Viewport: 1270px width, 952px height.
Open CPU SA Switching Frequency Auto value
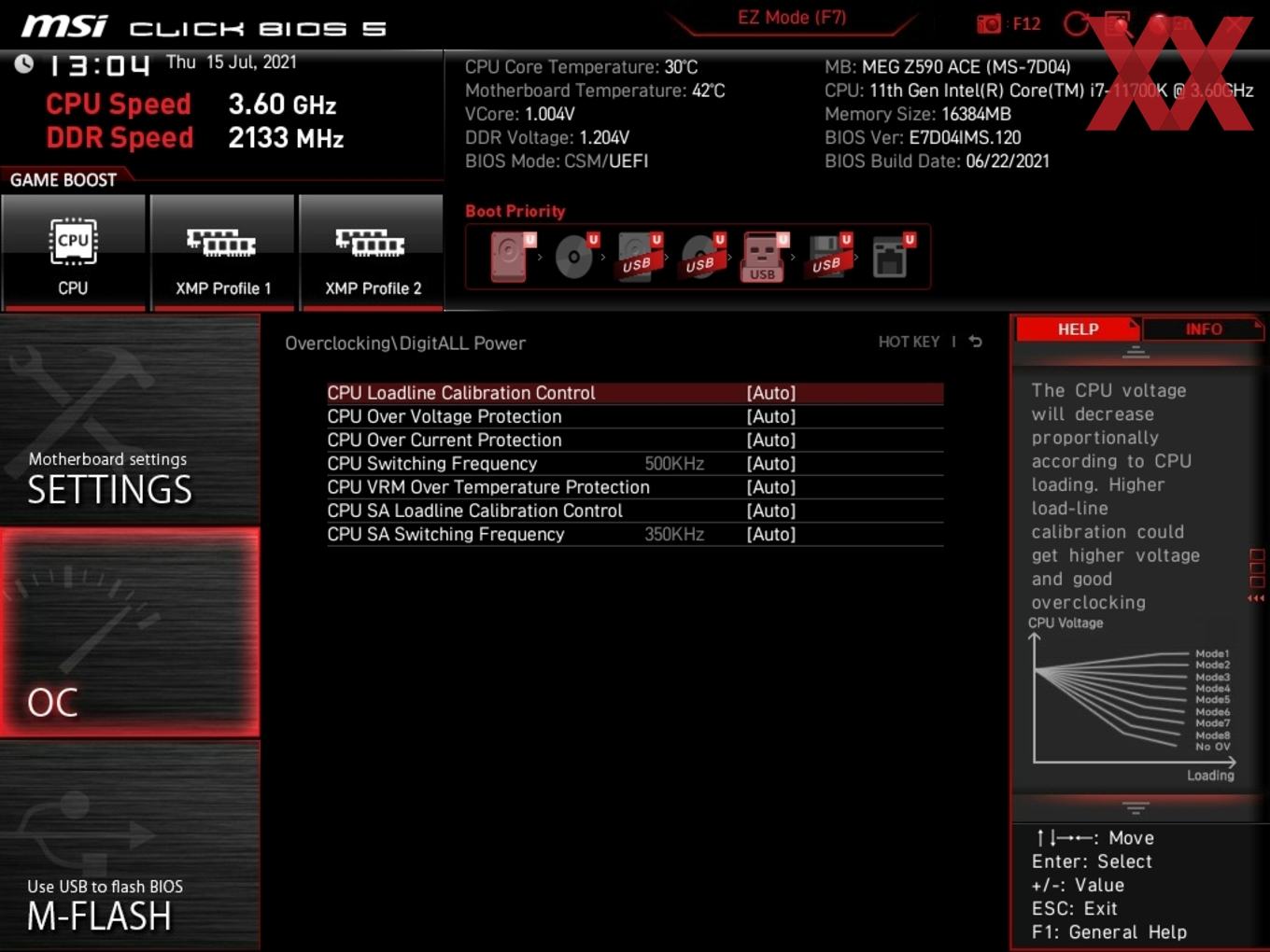point(771,534)
